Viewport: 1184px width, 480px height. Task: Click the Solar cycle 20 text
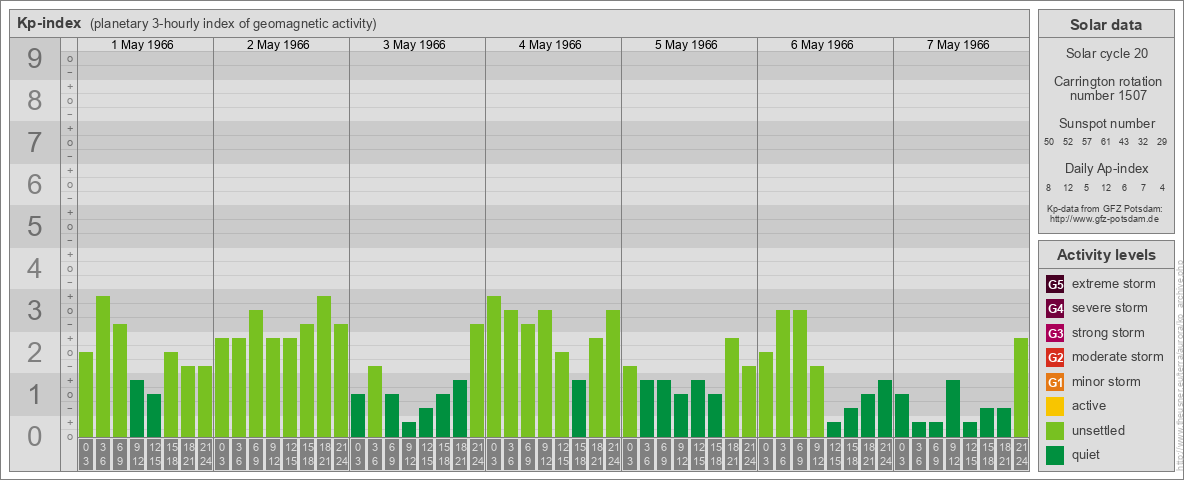click(1105, 54)
